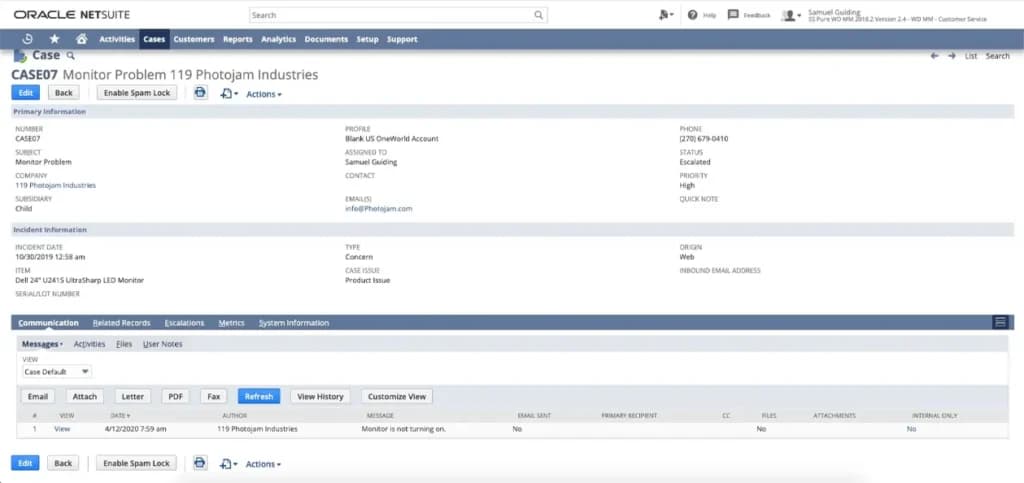This screenshot has height=483, width=1024.
Task: Click the message text 'Monitor is not turning on.'
Action: (404, 429)
